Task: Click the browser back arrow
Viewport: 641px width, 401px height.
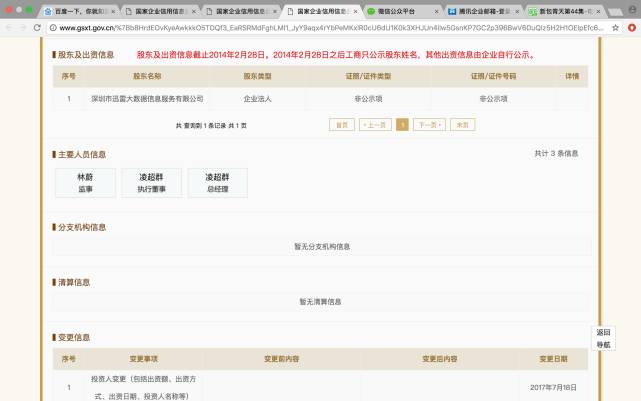Action: tap(9, 27)
